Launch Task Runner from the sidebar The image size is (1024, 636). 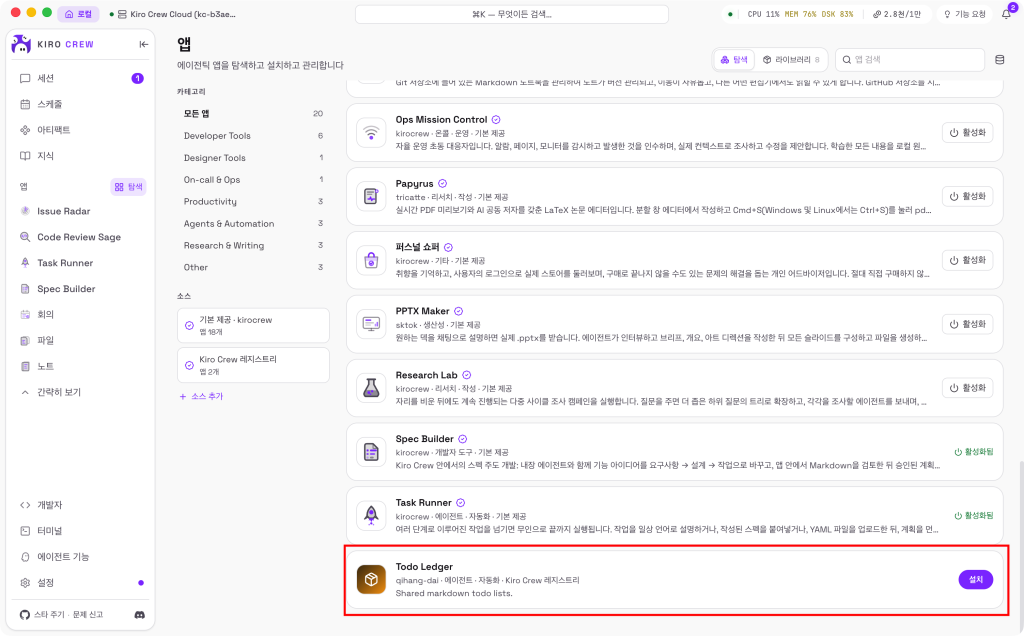pyautogui.click(x=80, y=262)
